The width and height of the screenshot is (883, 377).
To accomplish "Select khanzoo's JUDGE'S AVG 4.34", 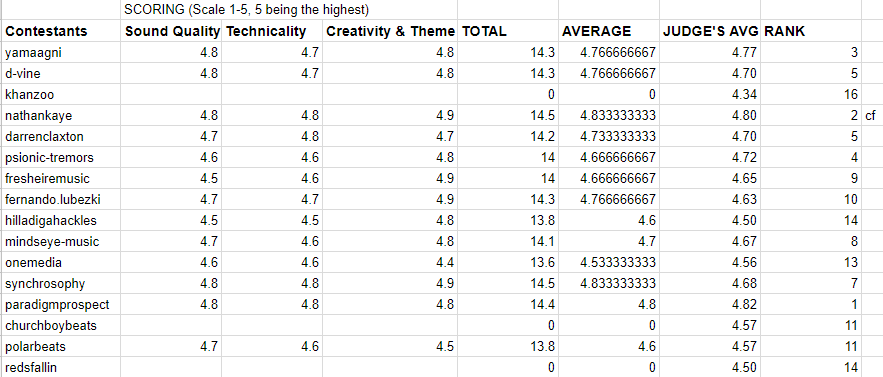I will click(x=710, y=95).
